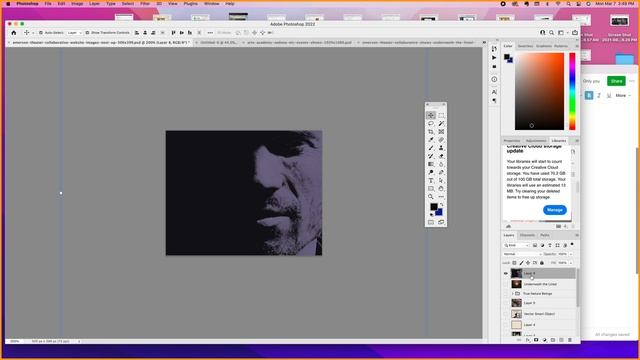Show the True Nature Beings group
640x360 pixels.
[x=506, y=294]
